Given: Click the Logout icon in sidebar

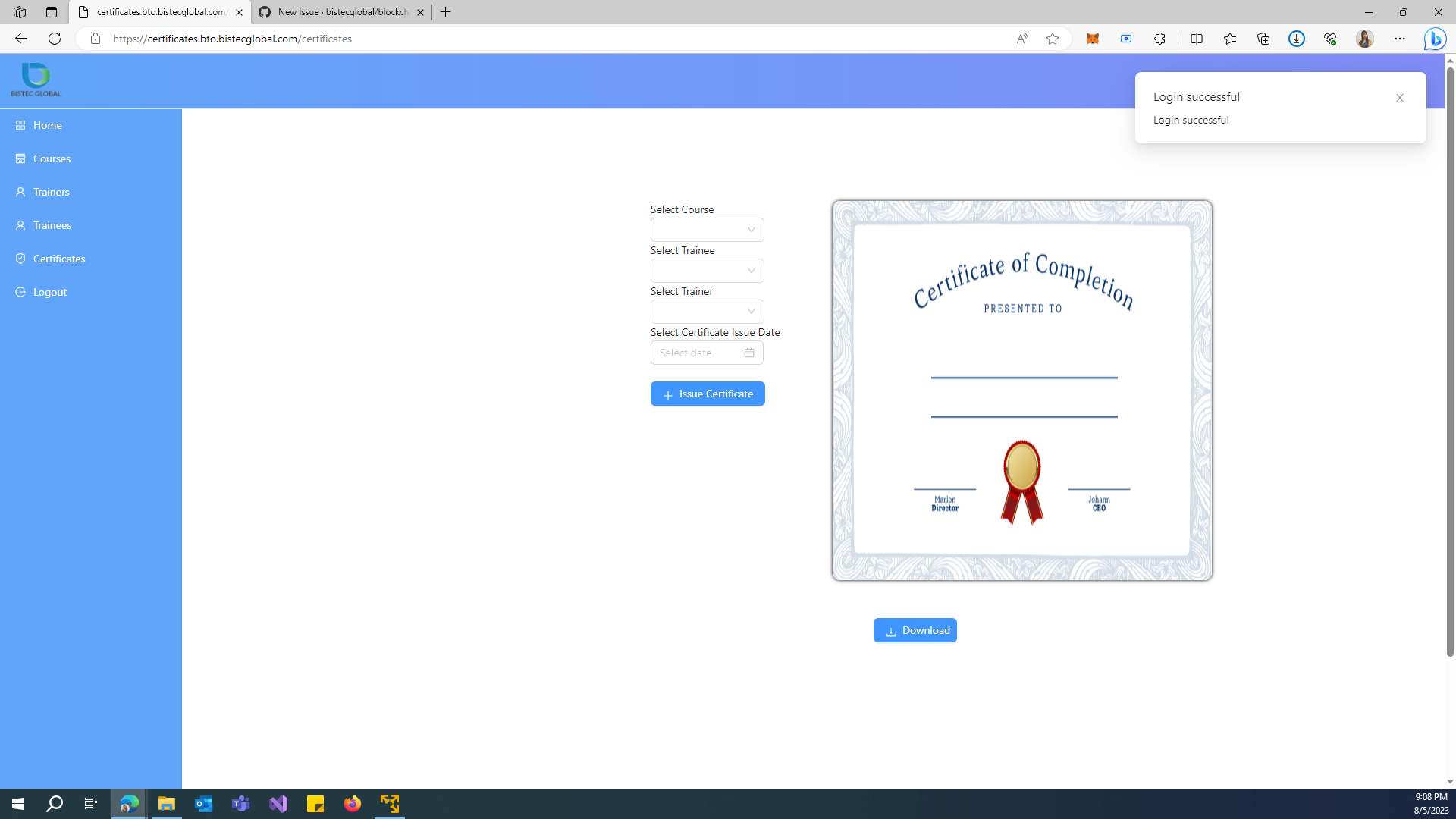Looking at the screenshot, I should point(20,292).
